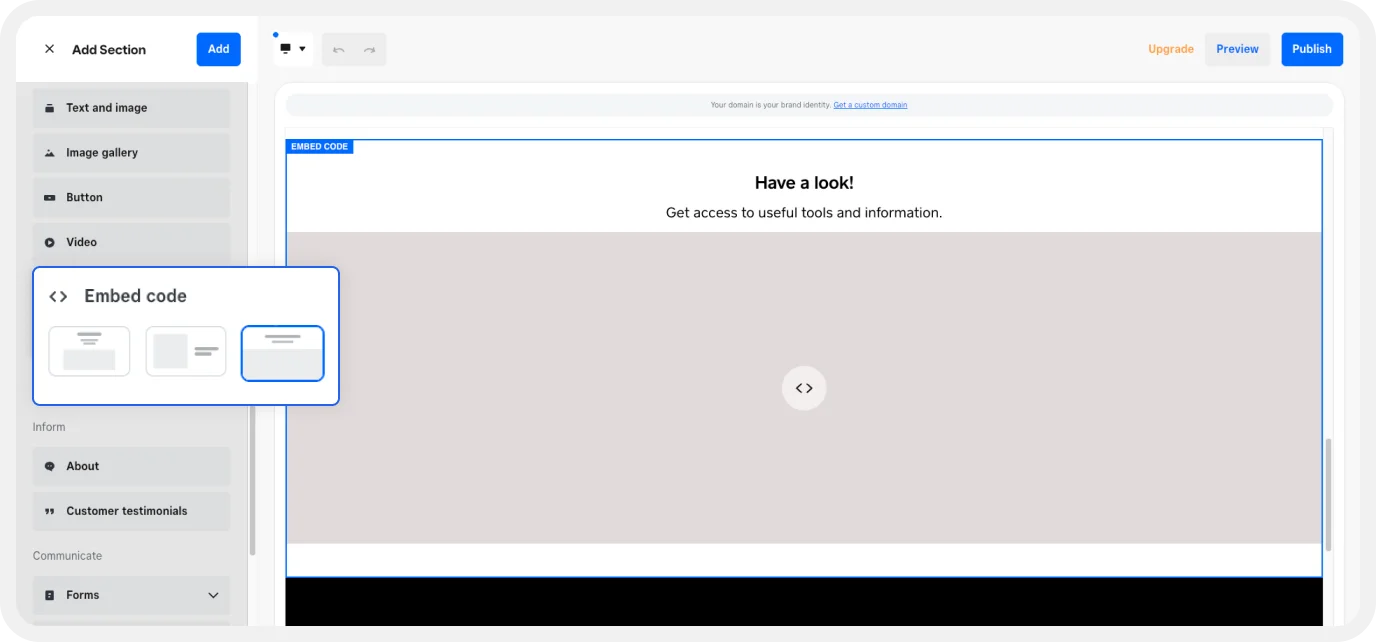Click the Embed code angle brackets icon

[x=57, y=295]
